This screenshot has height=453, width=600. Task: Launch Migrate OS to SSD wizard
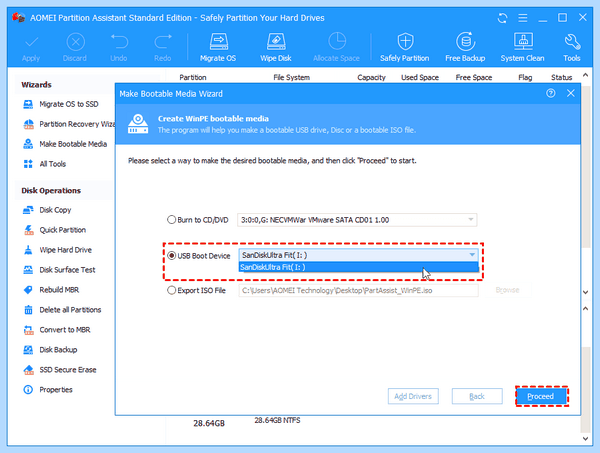[x=61, y=104]
